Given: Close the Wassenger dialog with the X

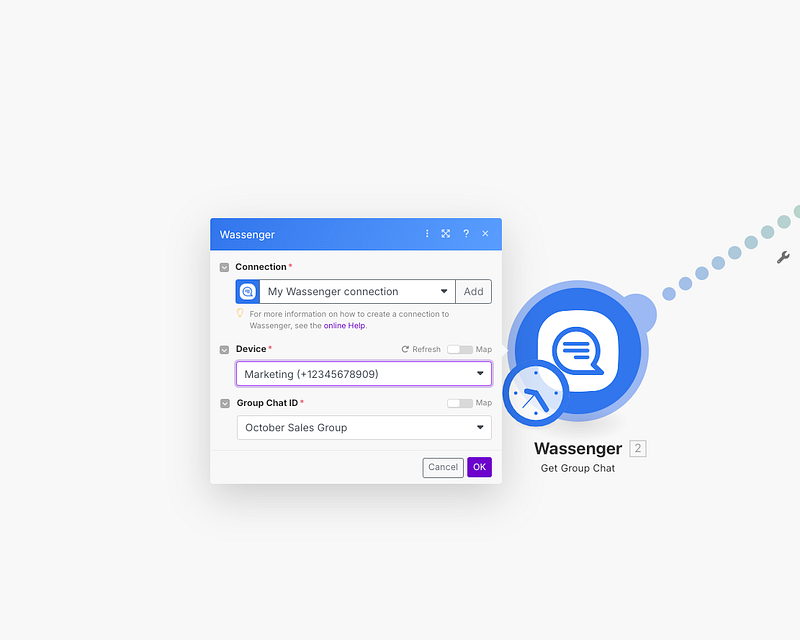Looking at the screenshot, I should coord(485,234).
